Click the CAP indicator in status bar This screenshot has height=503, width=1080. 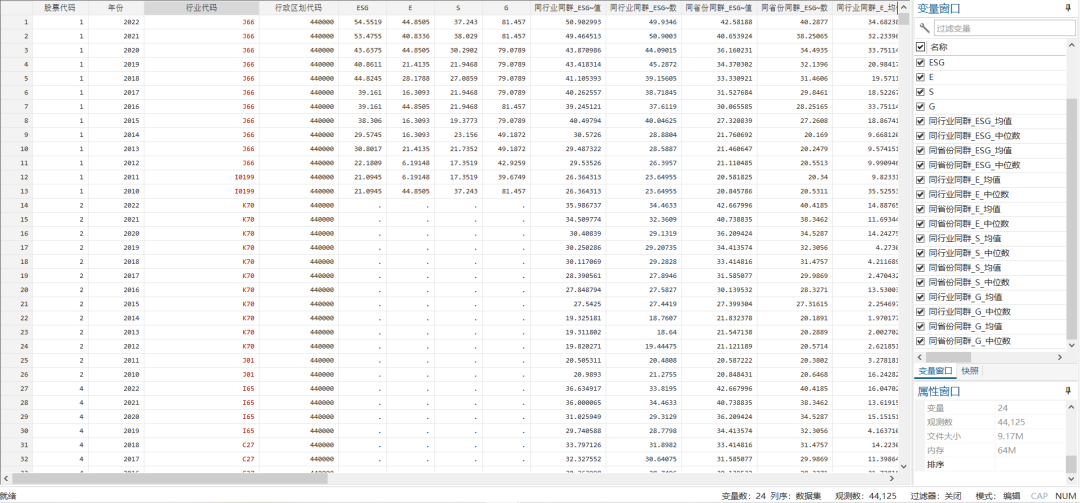click(1039, 495)
